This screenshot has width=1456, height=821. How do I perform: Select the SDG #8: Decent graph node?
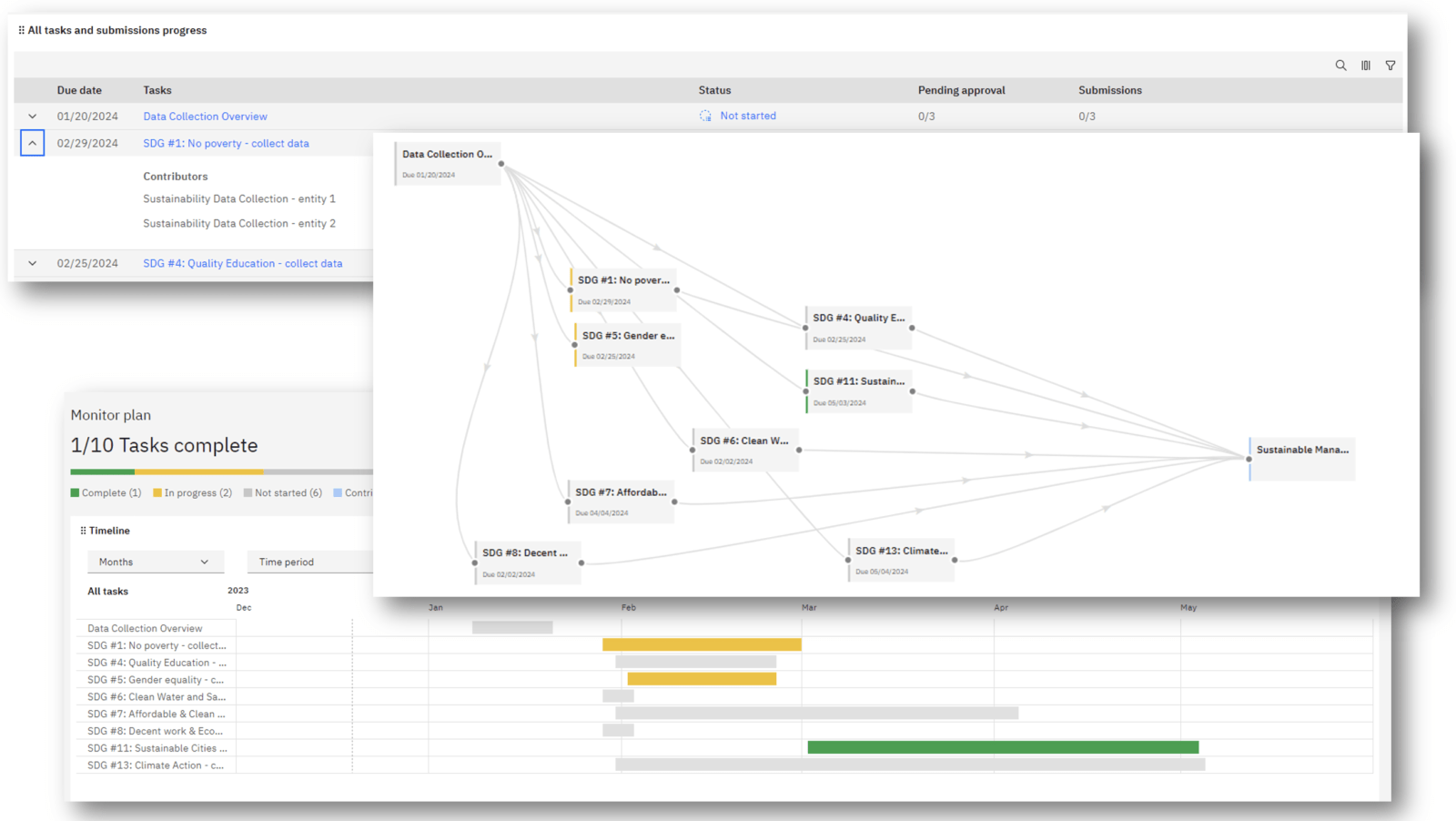528,563
